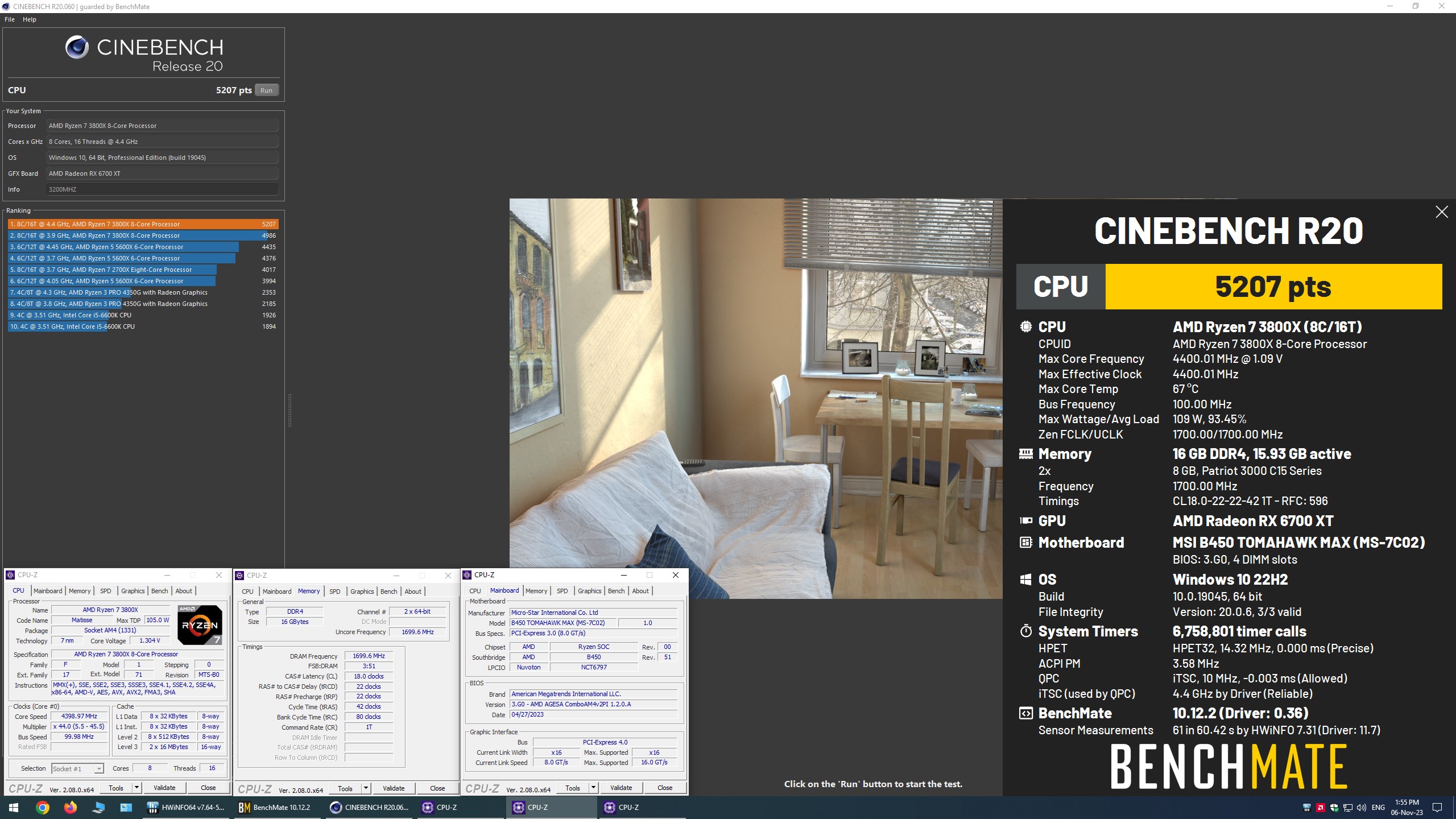
Task: Click Tools button in CPU tab CPU-Z window
Action: 116,788
